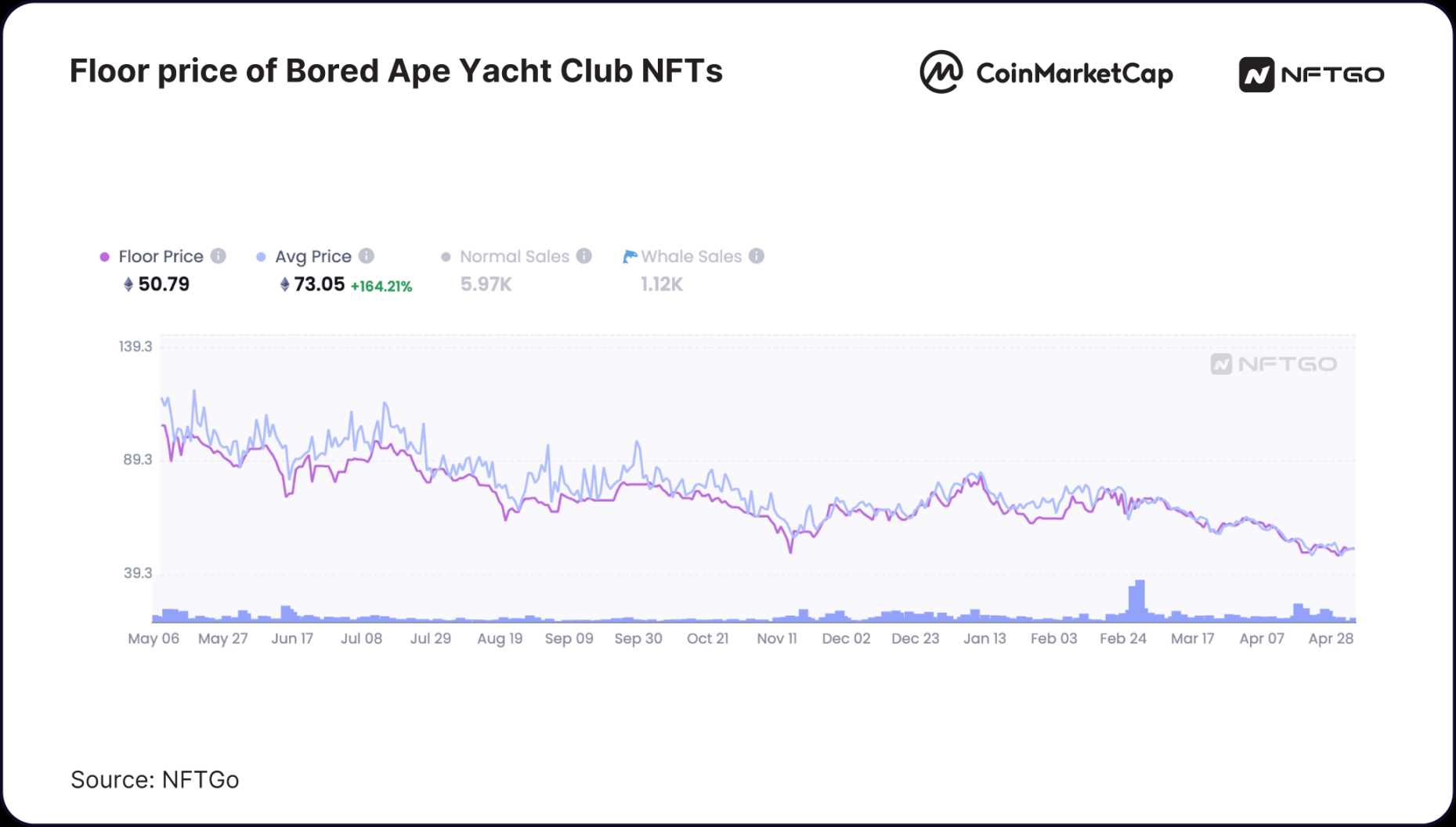Click the +164.21% change value
Viewport: 1456px width, 827px height.
tap(381, 287)
